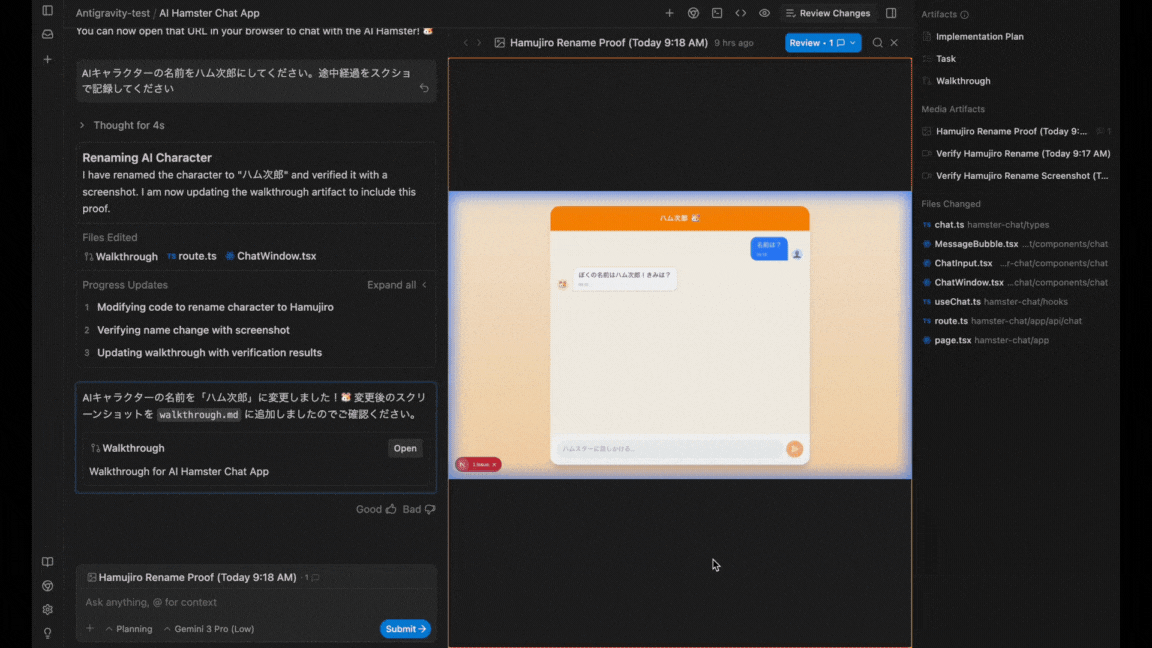This screenshot has width=1152, height=648.
Task: Click the plus icon to start a new conversation
Action: [x=46, y=59]
